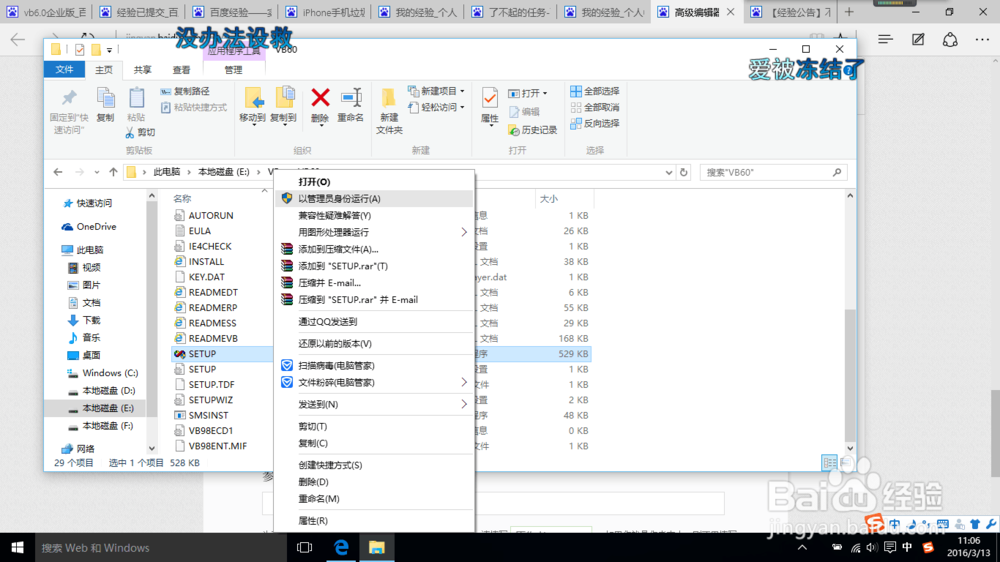Image resolution: width=1000 pixels, height=562 pixels.
Task: Select Downloads (下载) in sidebar
Action: 84,320
